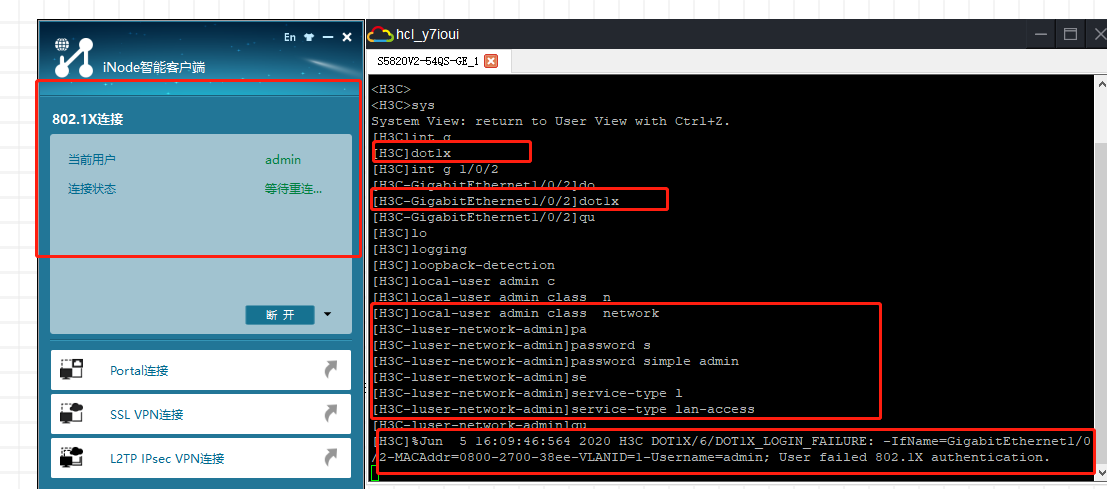Close the iNode client window
This screenshot has height=489, width=1107.
pyautogui.click(x=347, y=37)
